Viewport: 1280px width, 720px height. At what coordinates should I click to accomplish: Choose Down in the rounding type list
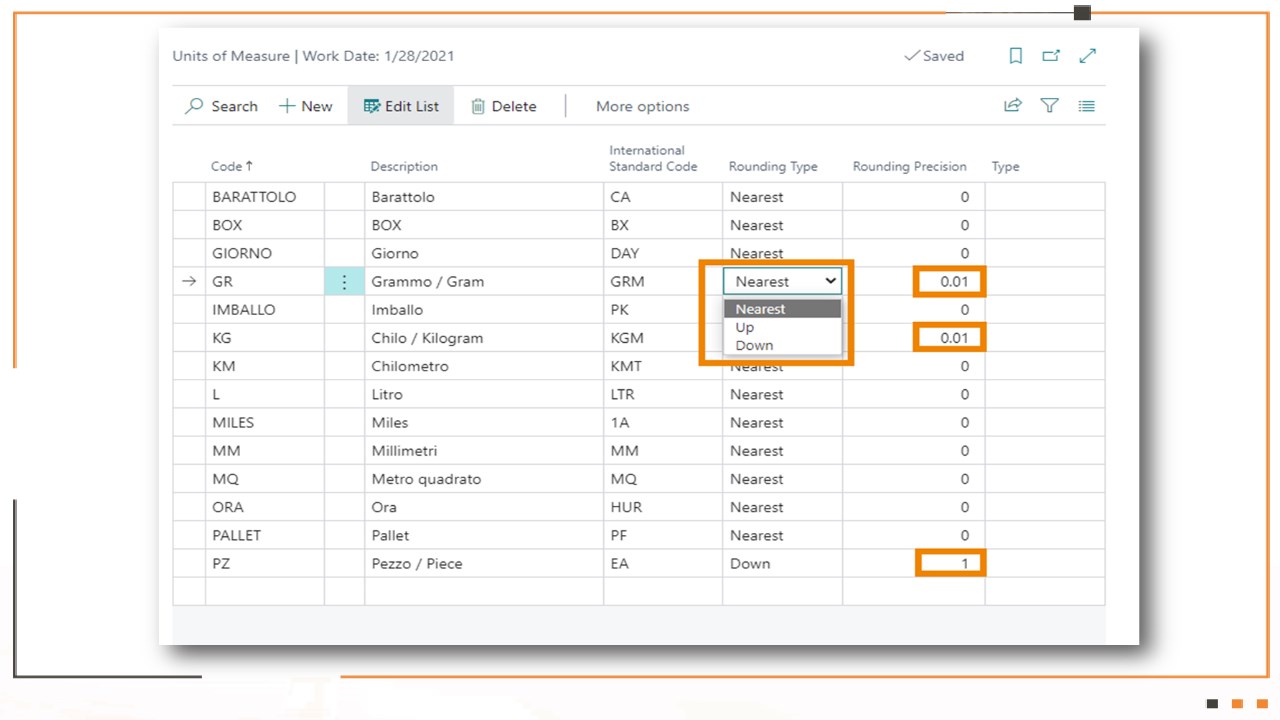pos(754,345)
